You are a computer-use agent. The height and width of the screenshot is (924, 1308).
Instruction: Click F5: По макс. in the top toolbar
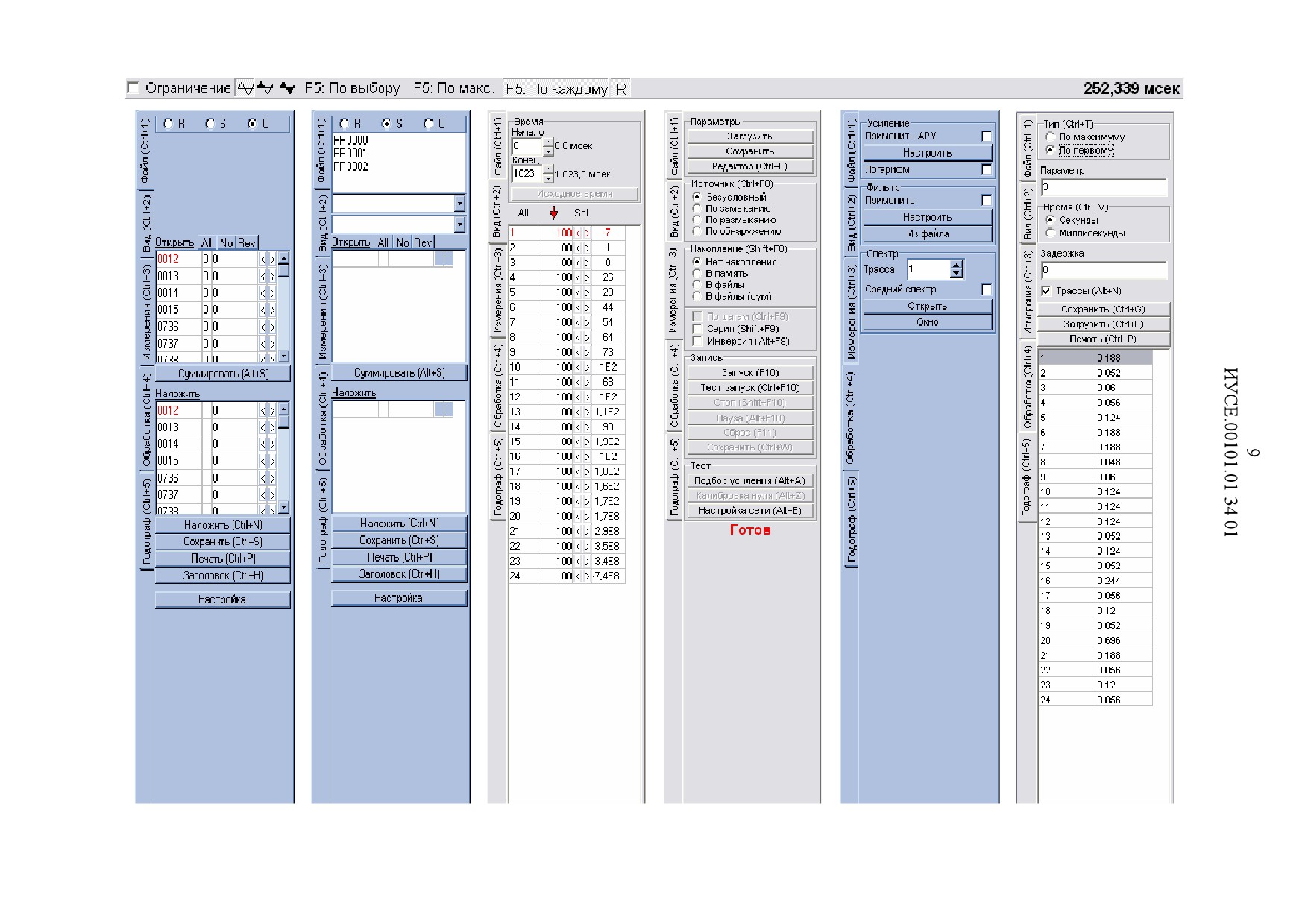(x=453, y=88)
